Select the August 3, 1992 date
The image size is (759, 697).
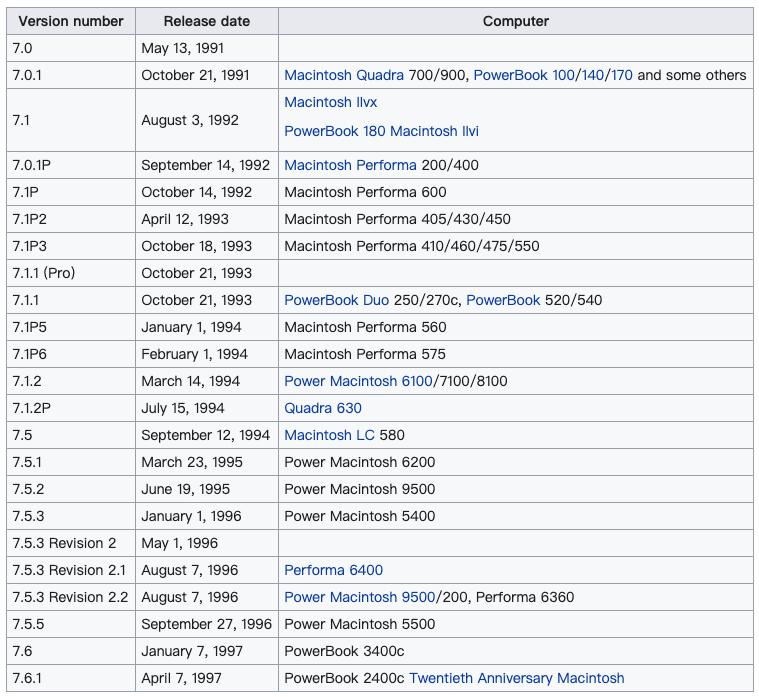pos(207,120)
